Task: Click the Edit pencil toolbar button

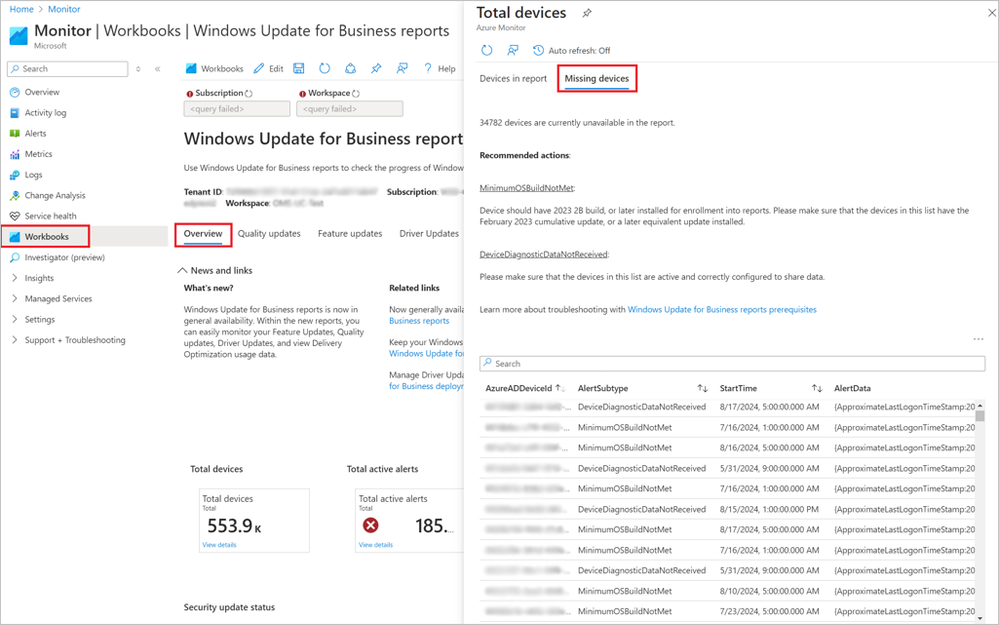Action: (268, 69)
